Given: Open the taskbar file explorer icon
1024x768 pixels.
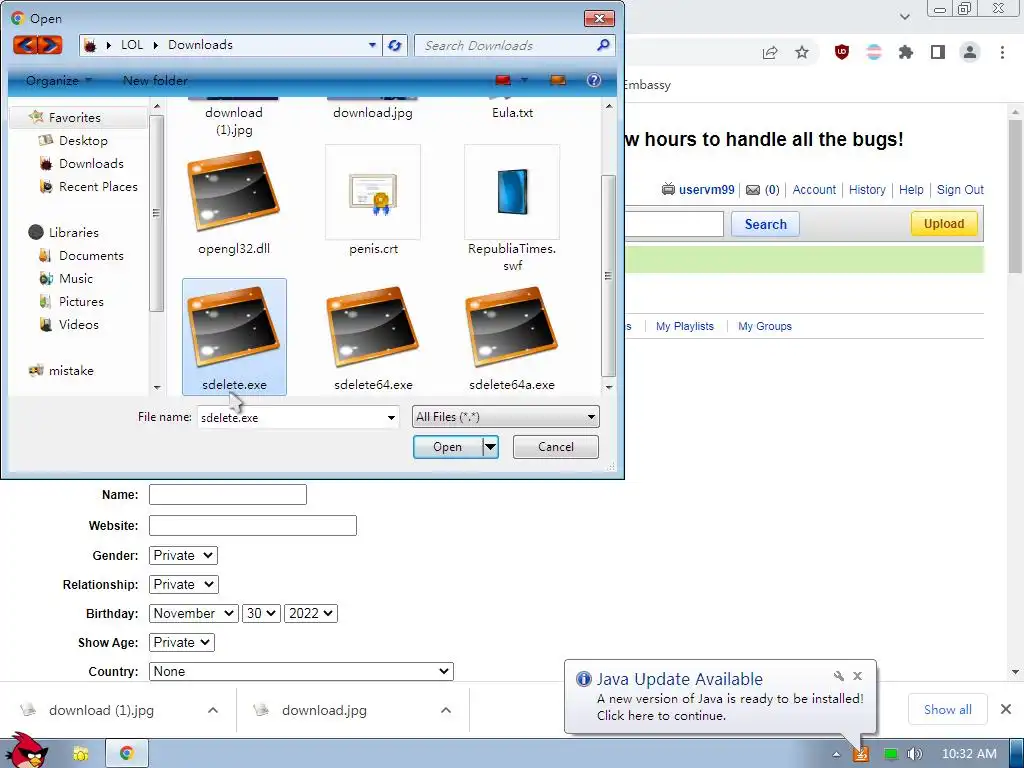Looking at the screenshot, I should [x=81, y=754].
